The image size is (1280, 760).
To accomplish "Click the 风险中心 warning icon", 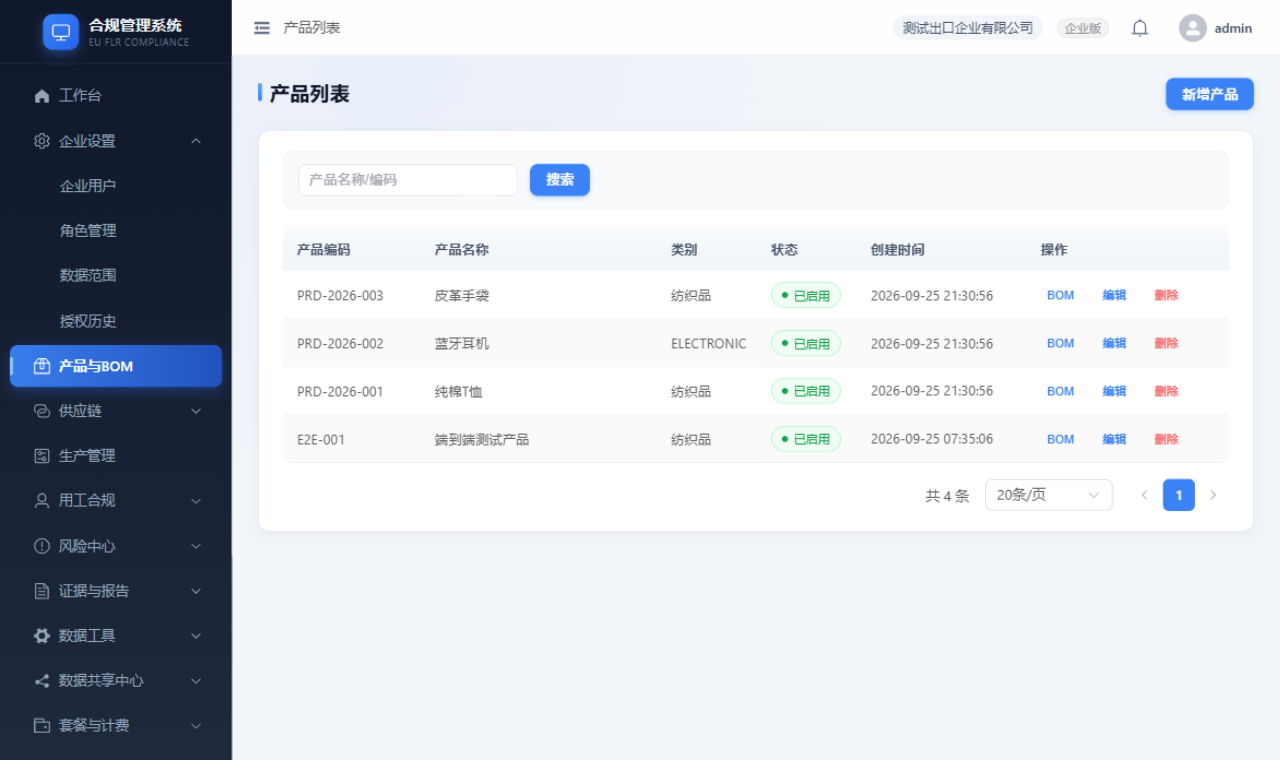I will click(42, 546).
